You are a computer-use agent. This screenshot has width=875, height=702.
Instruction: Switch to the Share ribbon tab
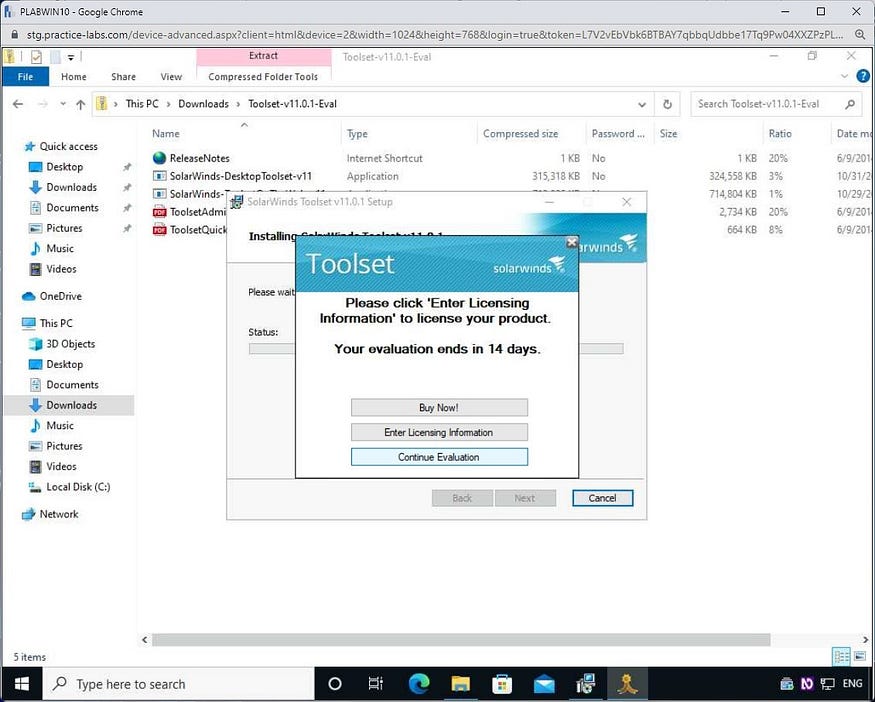point(123,77)
